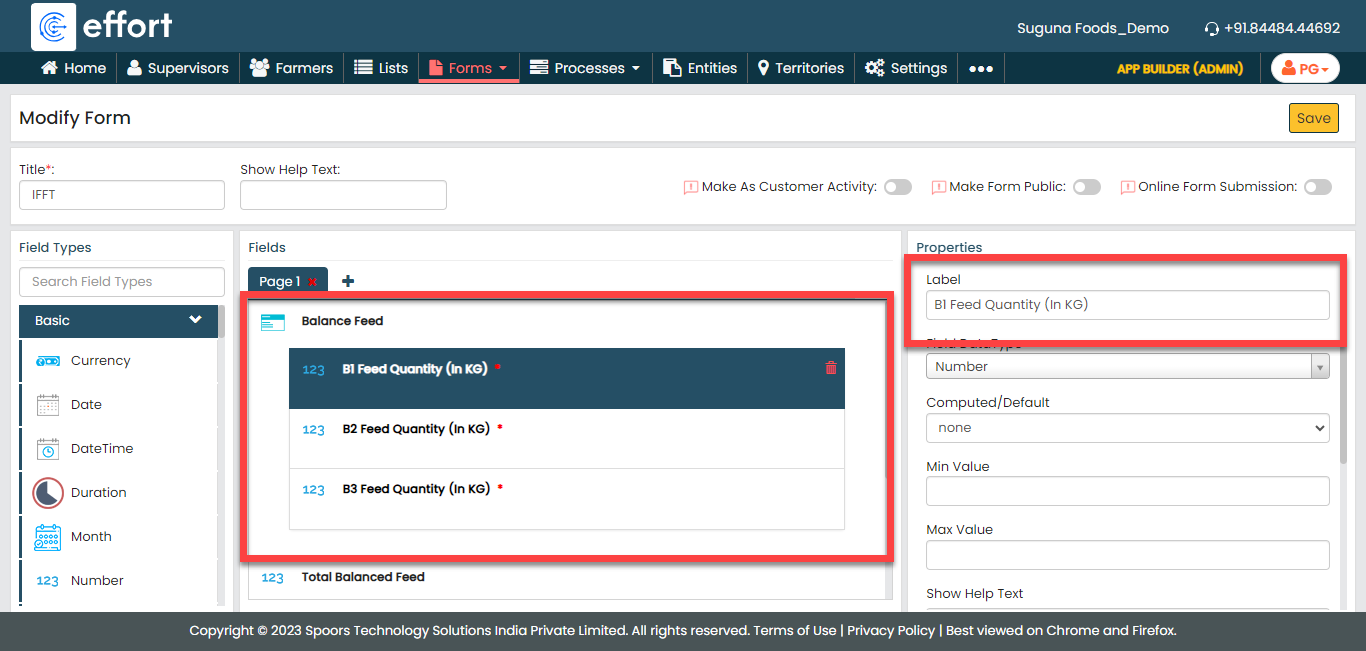This screenshot has height=651, width=1366.
Task: Choose the Duration field type icon
Action: pyautogui.click(x=47, y=493)
